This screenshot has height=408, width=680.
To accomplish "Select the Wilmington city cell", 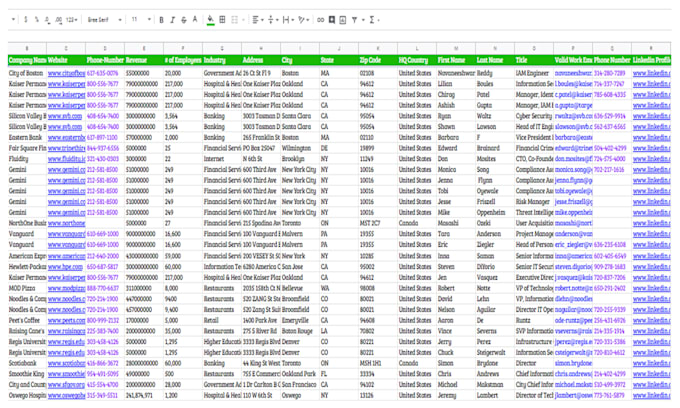I will [x=300, y=148].
